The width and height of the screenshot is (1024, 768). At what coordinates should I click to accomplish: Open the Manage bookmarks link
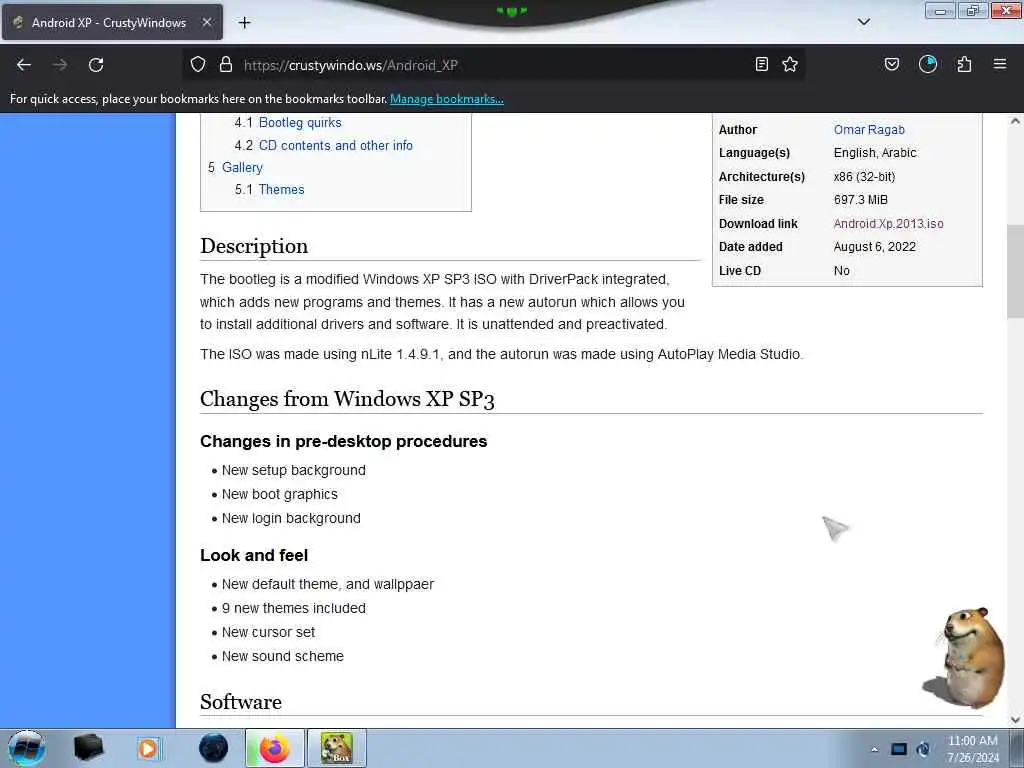pyautogui.click(x=447, y=99)
